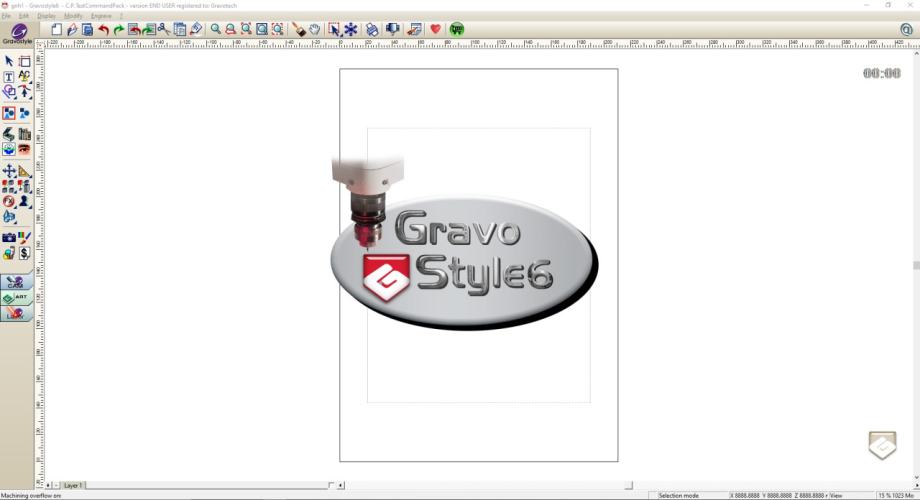
Task: Undo the last action (red arrow)
Action: click(103, 29)
